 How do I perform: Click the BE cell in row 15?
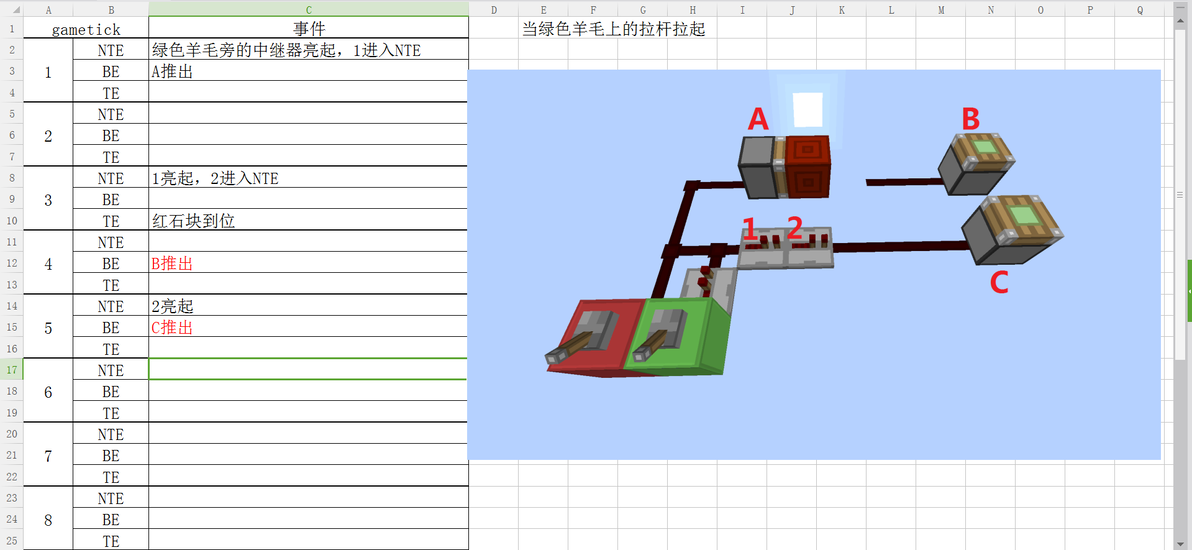pos(111,328)
